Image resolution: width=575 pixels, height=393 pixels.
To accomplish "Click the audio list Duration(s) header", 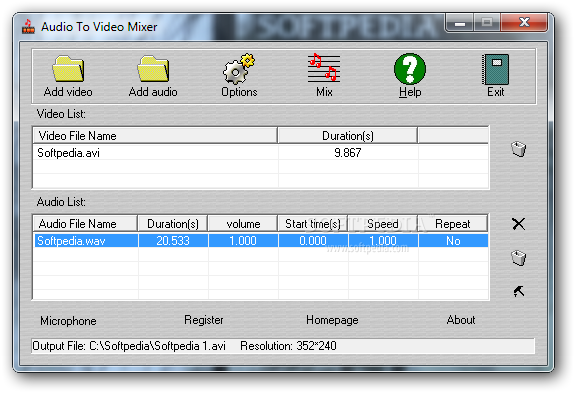I will 173,224.
